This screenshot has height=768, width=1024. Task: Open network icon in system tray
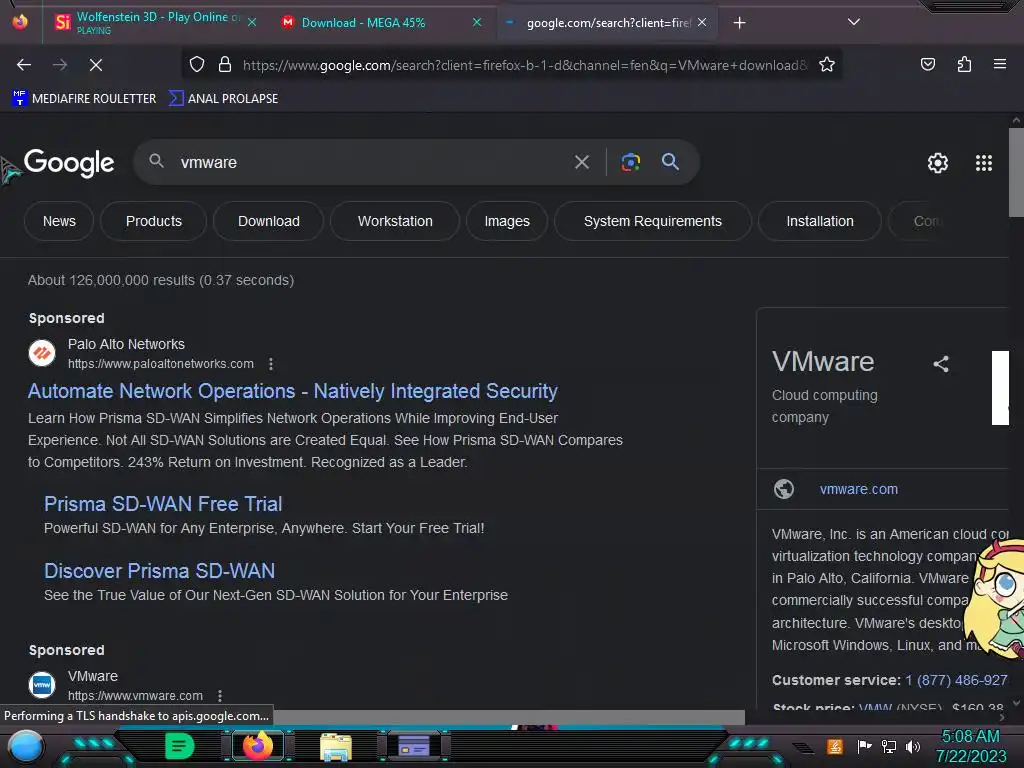[x=888, y=746]
